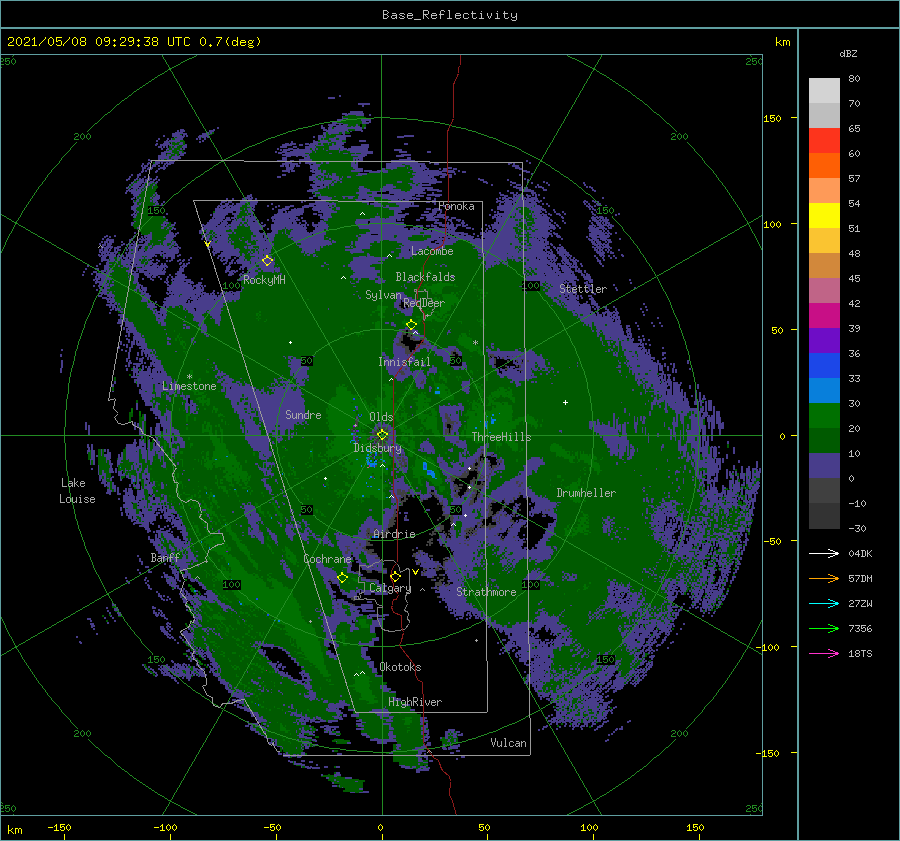Click the 18TS legend label
900x841 pixels.
pos(860,653)
